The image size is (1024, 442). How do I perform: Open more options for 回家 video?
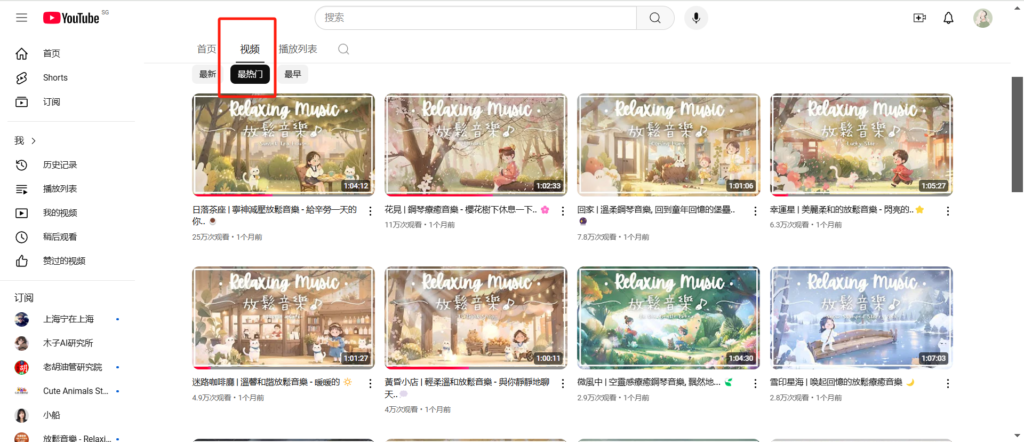(x=756, y=211)
